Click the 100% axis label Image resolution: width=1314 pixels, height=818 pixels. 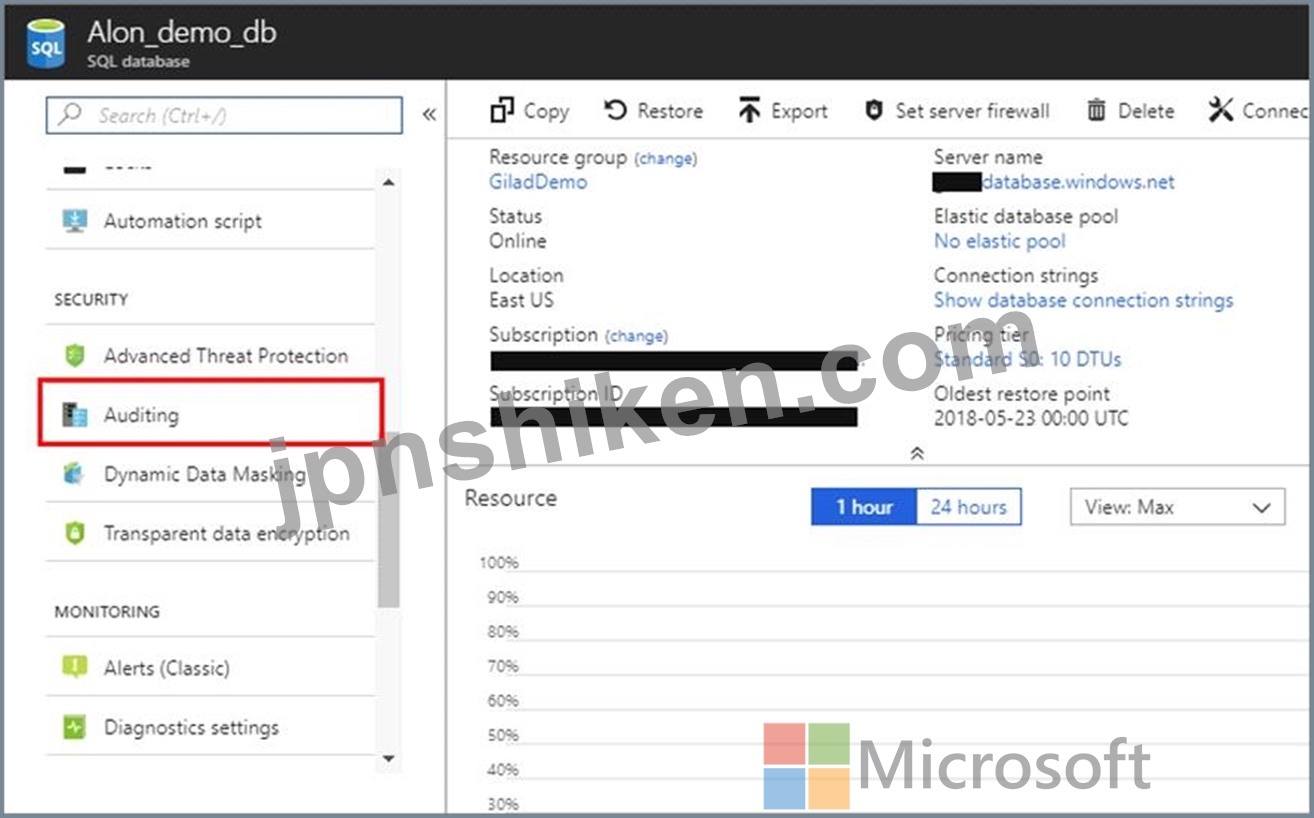[498, 563]
